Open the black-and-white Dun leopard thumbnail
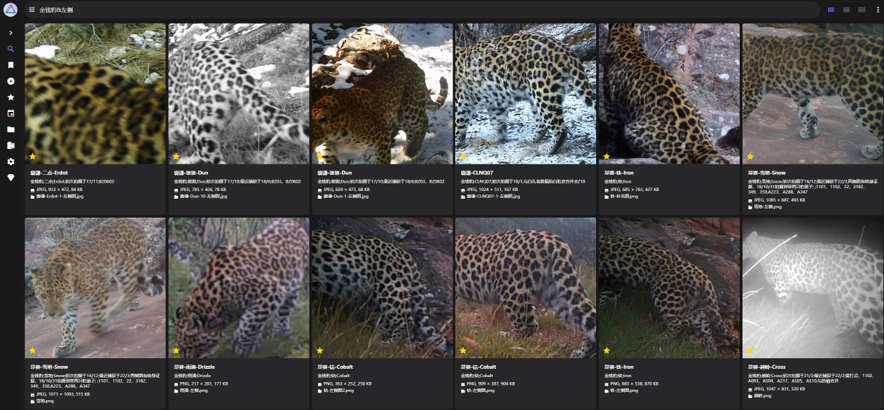The height and width of the screenshot is (410, 884). click(x=239, y=93)
